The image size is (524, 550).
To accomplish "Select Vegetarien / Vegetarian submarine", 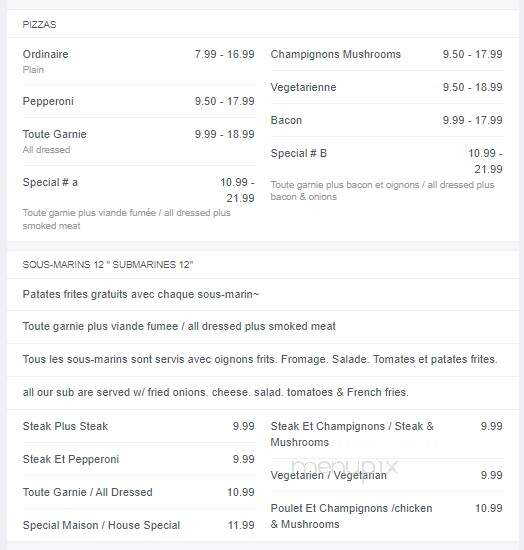I will (x=387, y=475).
